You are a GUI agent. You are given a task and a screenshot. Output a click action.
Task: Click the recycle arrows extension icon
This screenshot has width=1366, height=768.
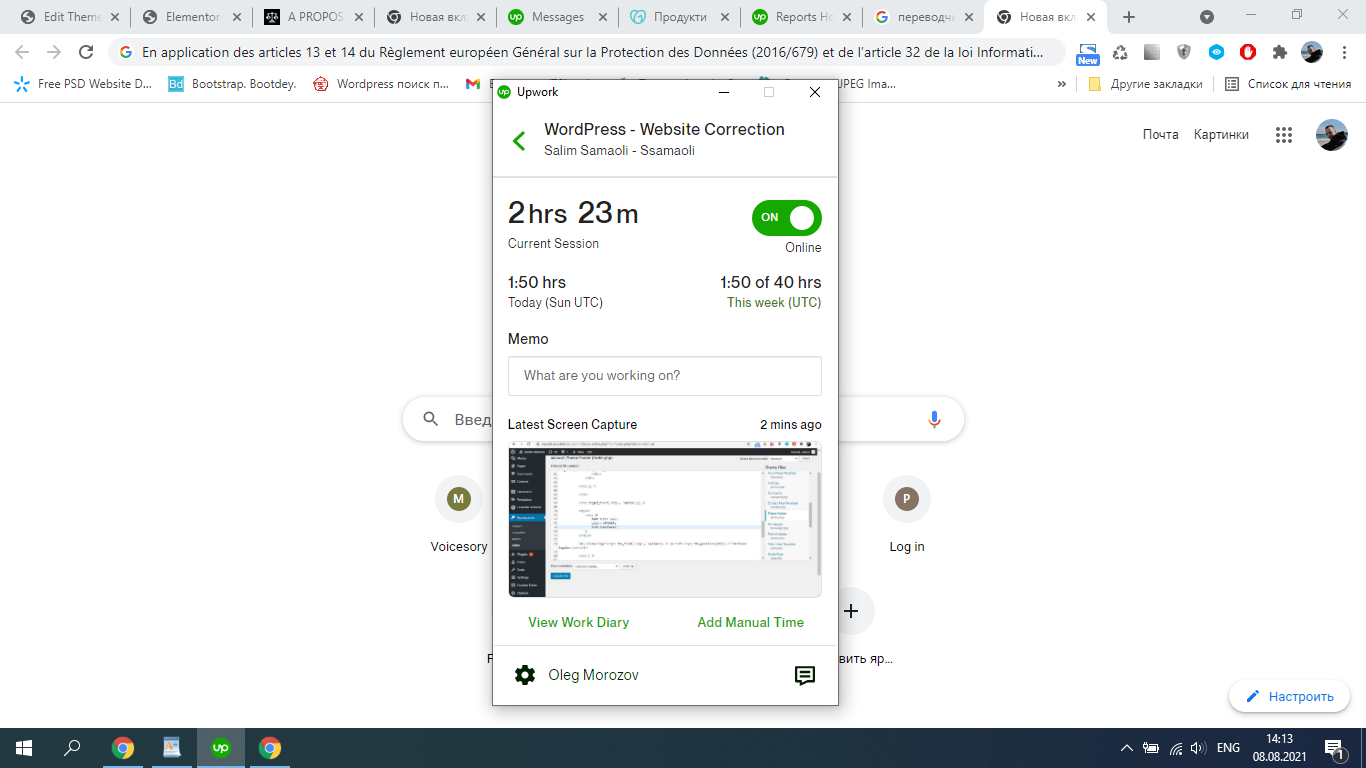1120,53
